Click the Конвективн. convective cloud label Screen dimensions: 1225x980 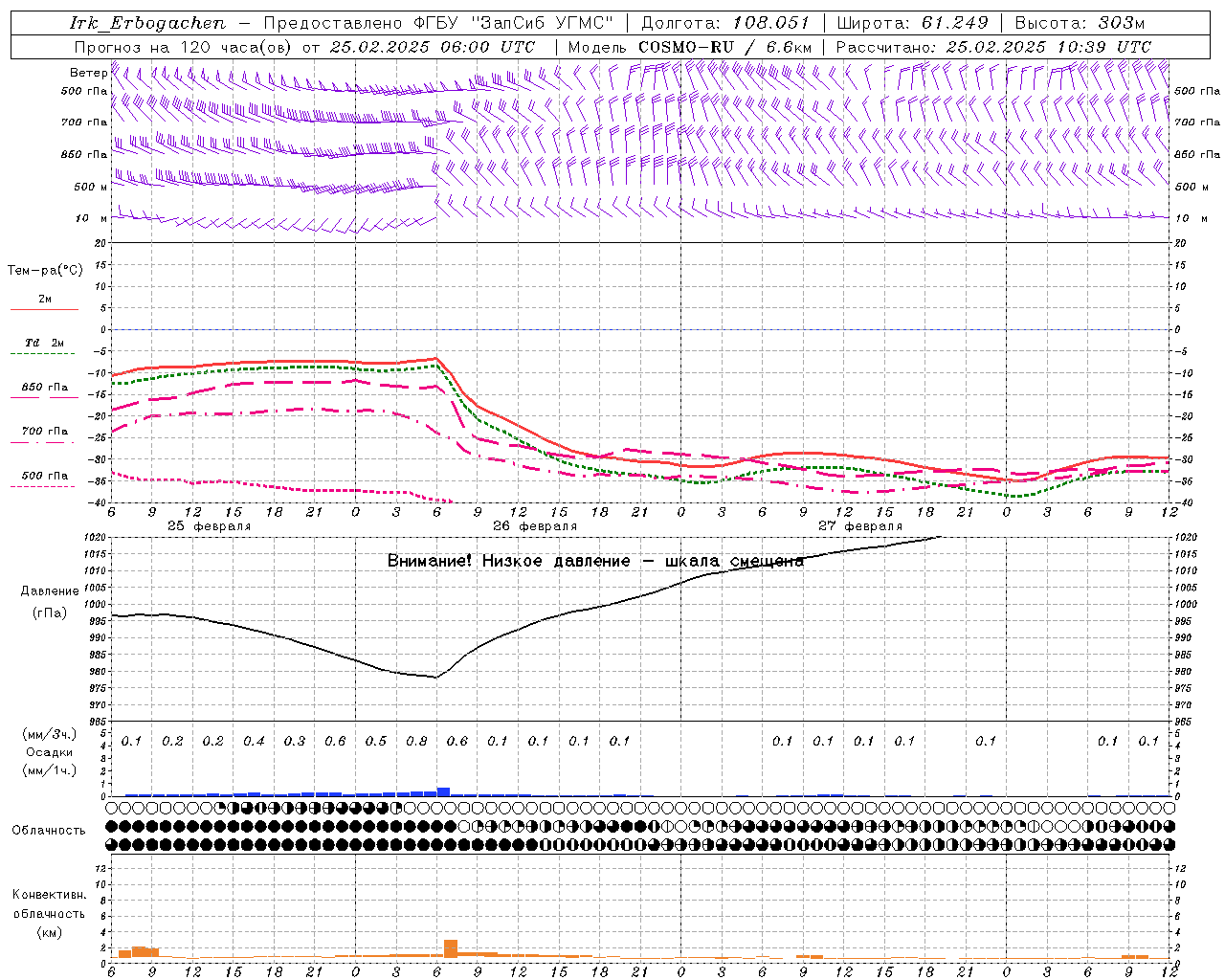click(x=49, y=896)
